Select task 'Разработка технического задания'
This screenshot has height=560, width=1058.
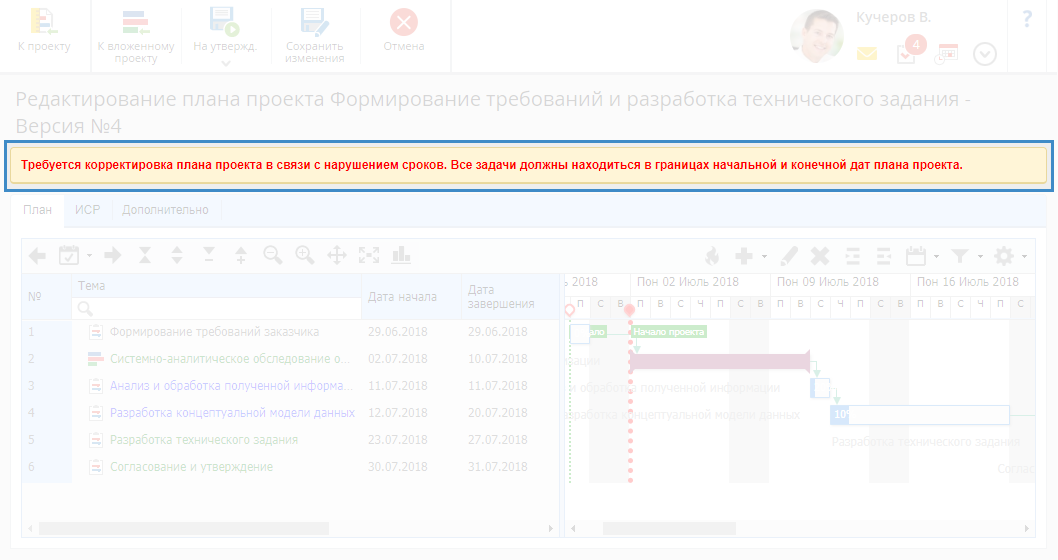click(x=204, y=440)
